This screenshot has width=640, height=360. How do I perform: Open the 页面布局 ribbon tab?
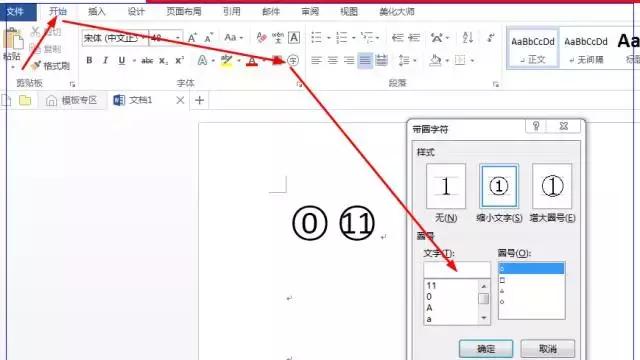click(184, 11)
